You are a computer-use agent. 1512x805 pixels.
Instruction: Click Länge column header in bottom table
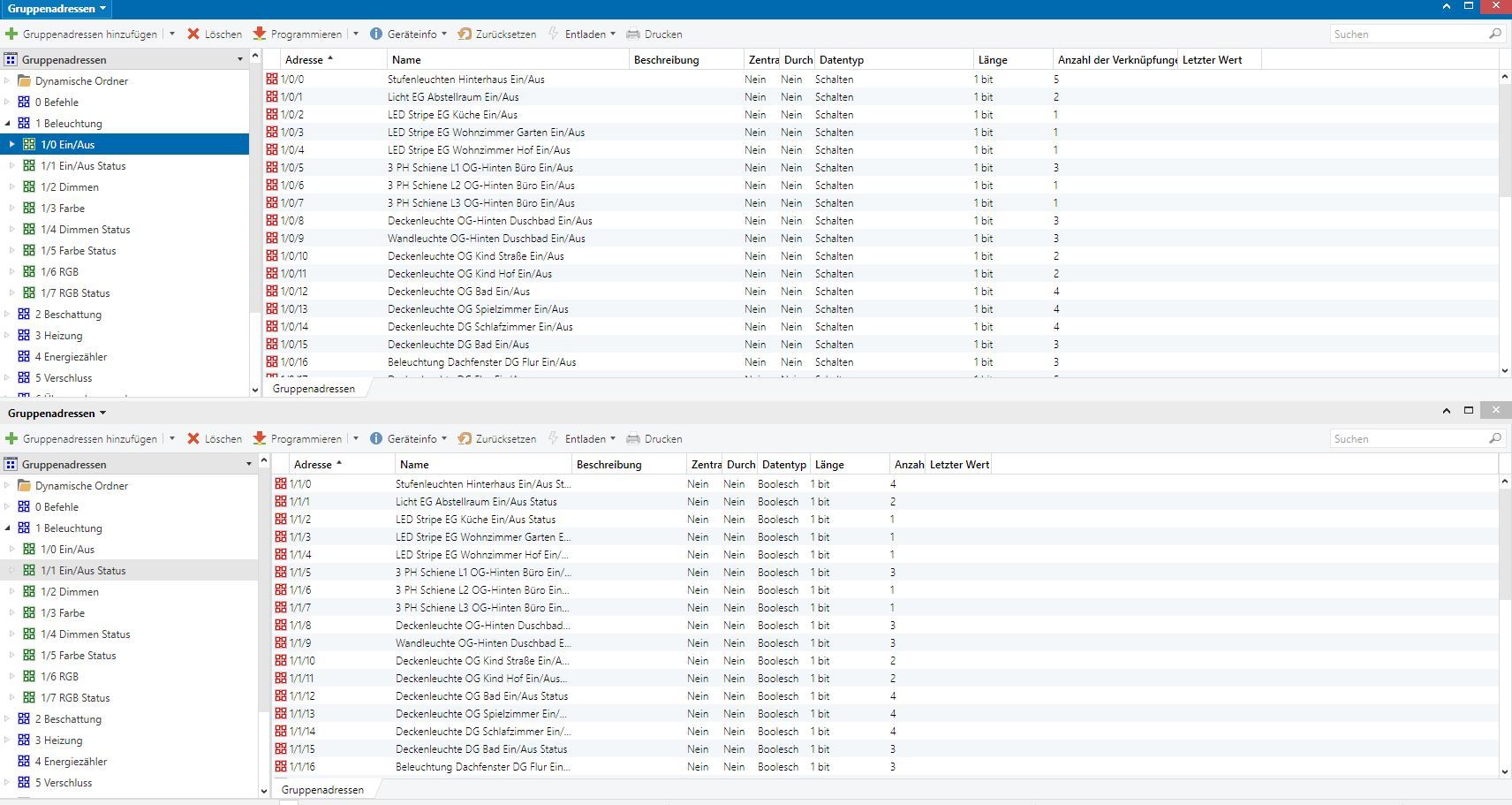point(850,465)
